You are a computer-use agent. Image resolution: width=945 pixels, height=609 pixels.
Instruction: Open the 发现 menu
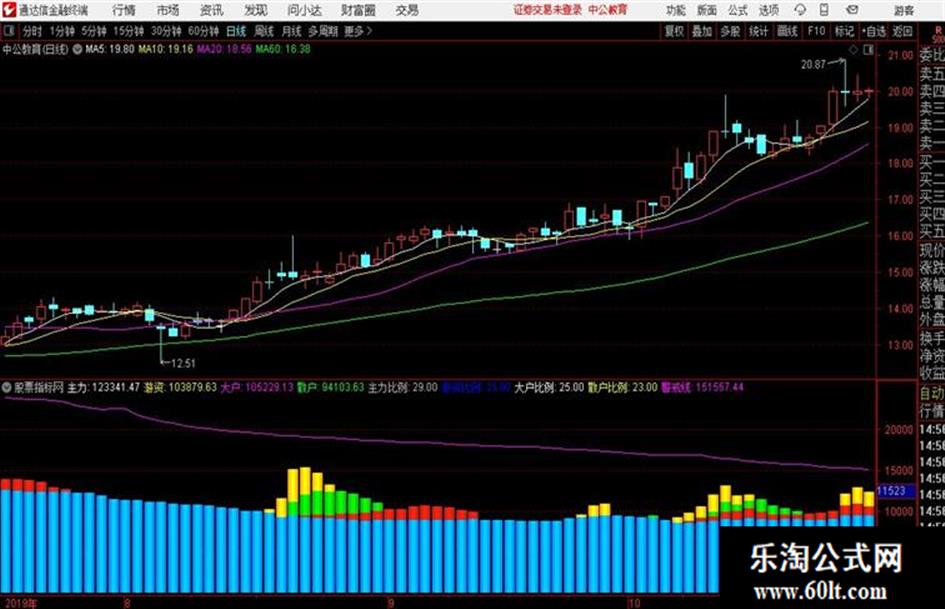[256, 10]
